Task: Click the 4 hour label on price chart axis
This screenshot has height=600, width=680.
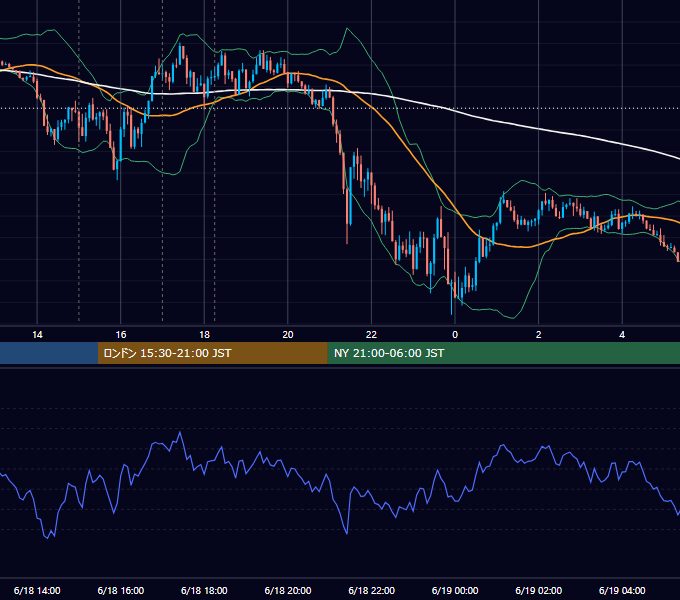Action: click(x=622, y=335)
